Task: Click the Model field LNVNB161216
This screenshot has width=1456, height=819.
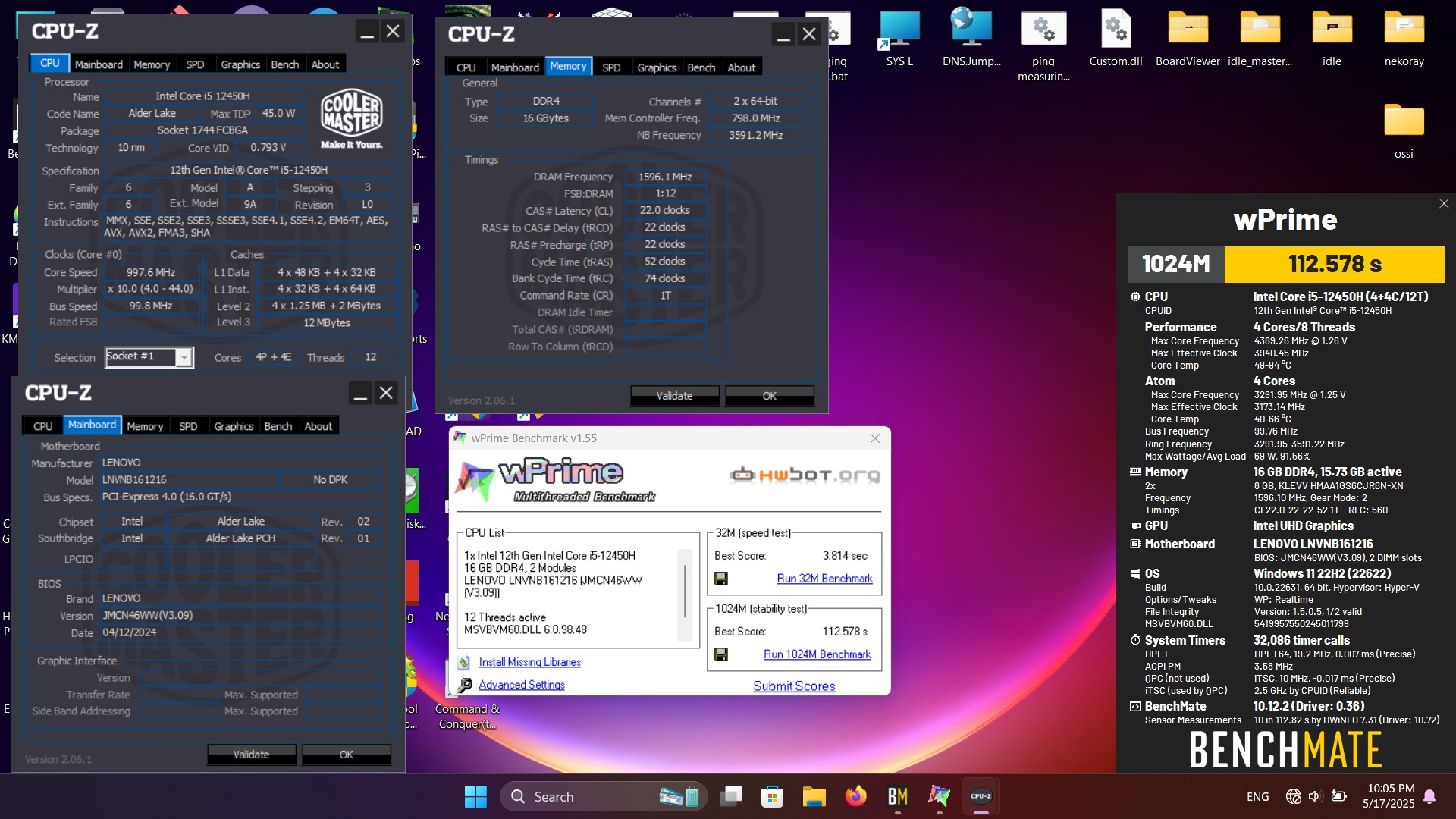Action: (190, 480)
